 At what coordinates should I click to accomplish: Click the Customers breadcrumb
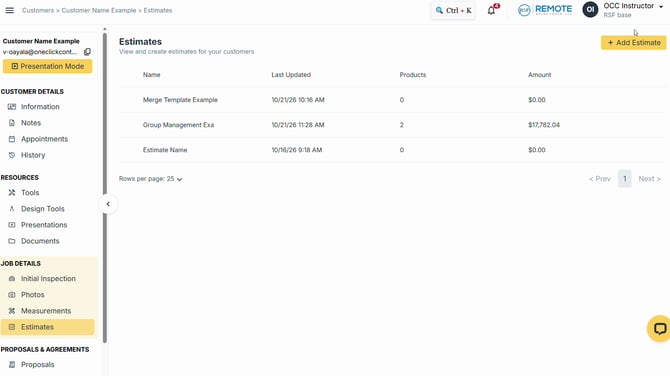(38, 10)
